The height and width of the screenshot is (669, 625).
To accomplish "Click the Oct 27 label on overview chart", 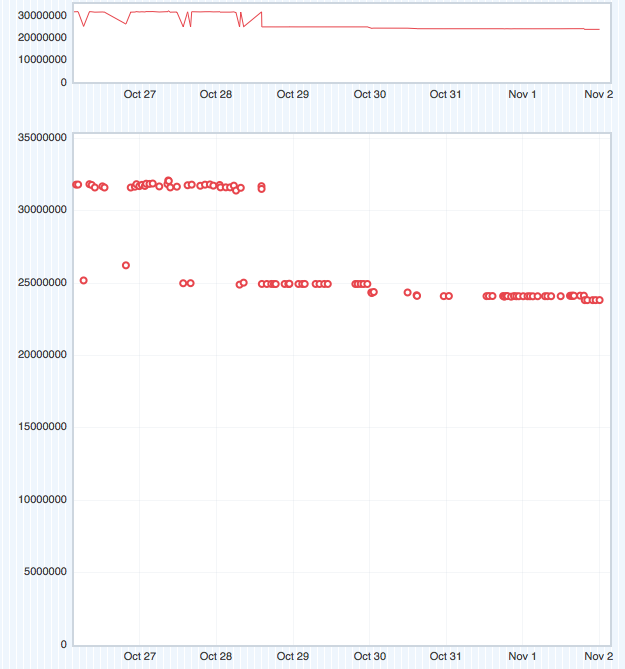I will (140, 94).
